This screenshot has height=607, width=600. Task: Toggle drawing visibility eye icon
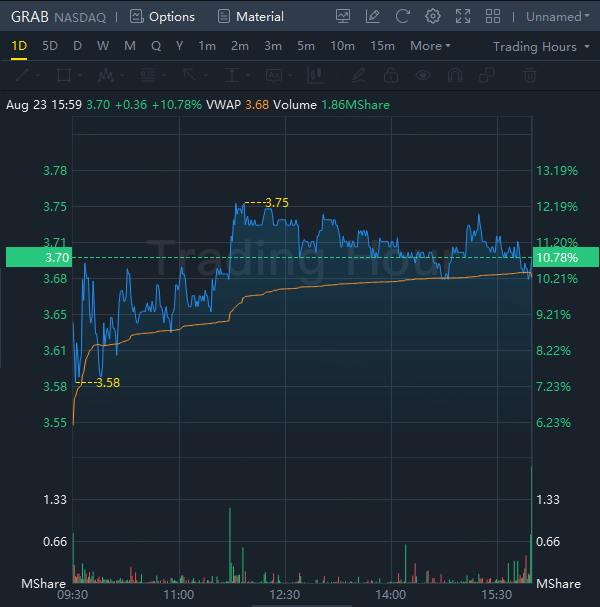423,75
